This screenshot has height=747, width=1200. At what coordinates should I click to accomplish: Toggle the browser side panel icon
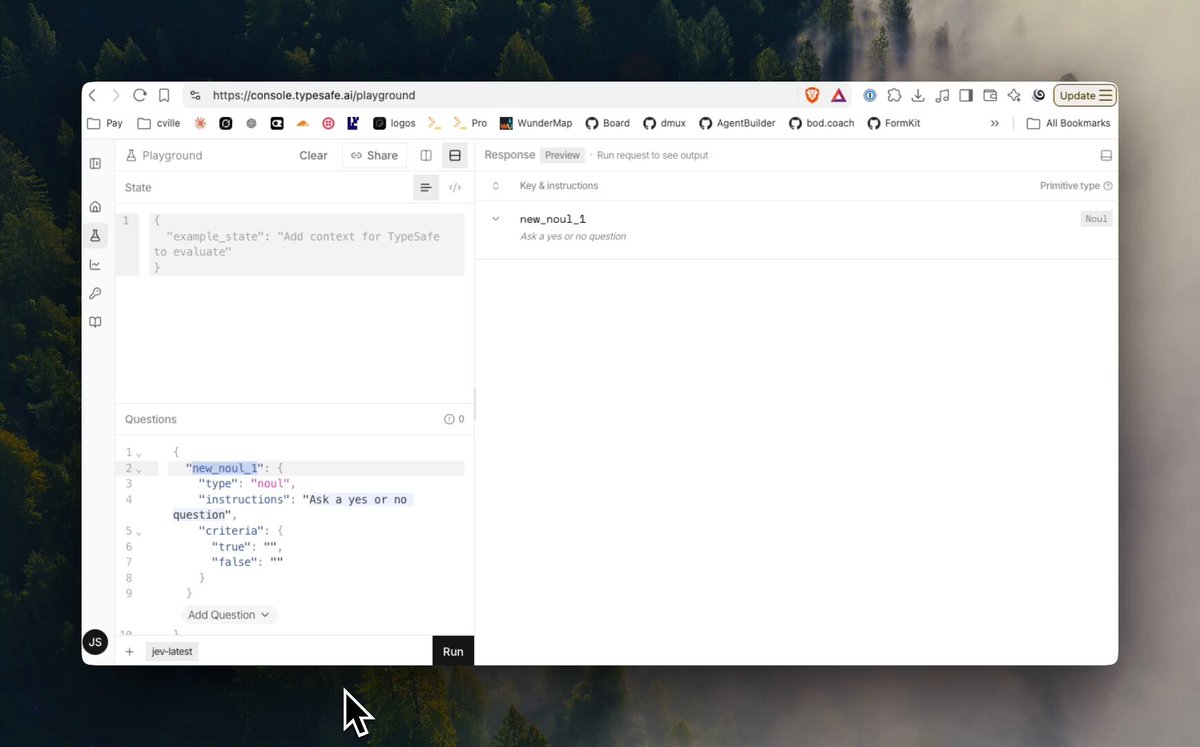pyautogui.click(x=966, y=96)
